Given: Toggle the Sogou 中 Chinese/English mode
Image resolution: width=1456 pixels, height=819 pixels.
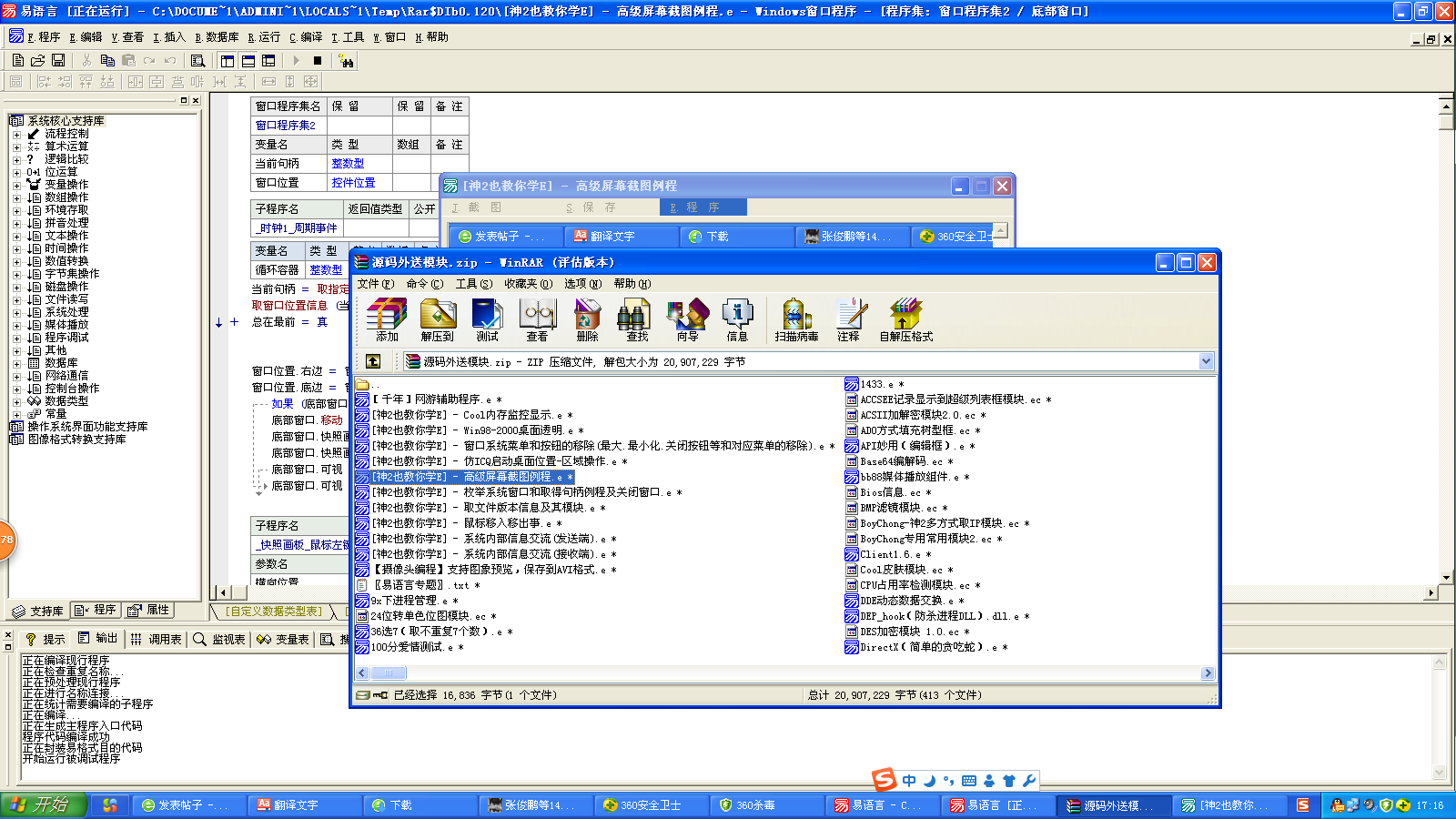Looking at the screenshot, I should click(x=909, y=781).
